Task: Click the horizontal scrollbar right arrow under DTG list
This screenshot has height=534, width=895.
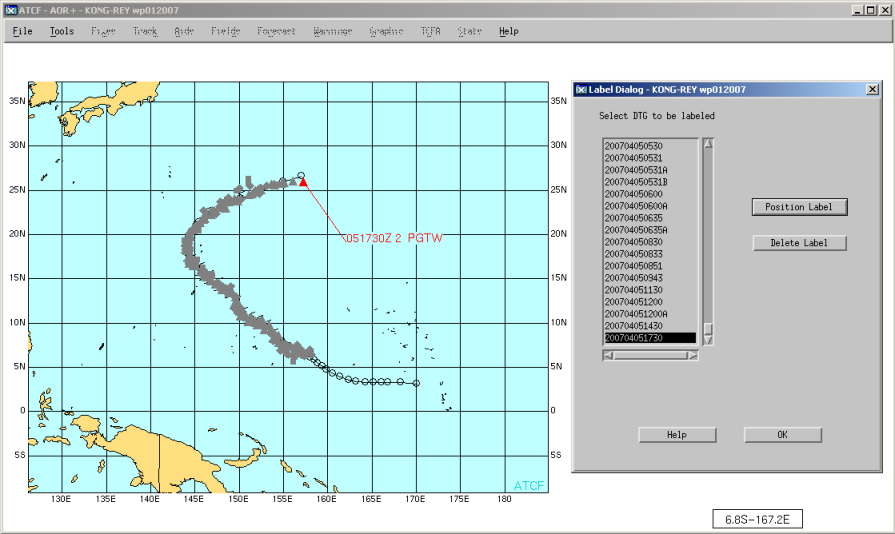Action: 693,353
